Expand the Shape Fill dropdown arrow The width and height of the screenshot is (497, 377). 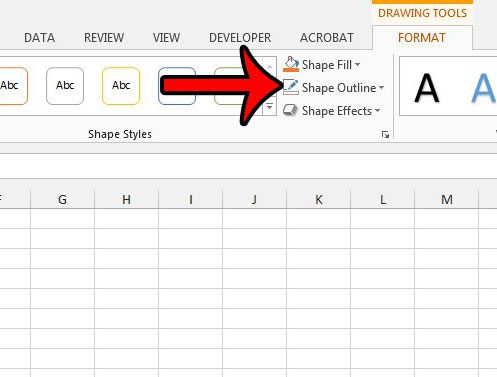click(x=357, y=65)
